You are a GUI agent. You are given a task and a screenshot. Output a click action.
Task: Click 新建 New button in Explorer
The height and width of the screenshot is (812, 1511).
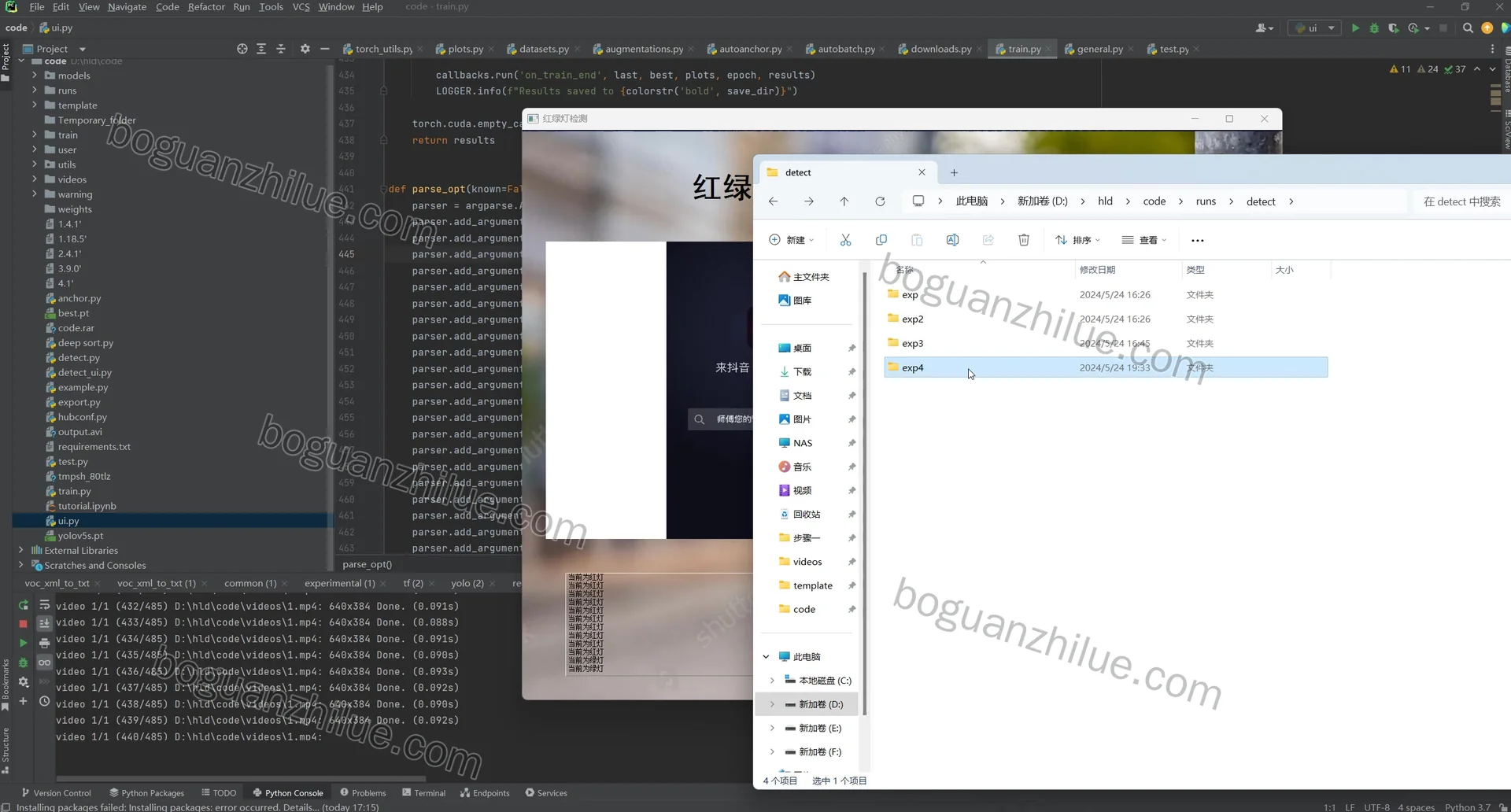[x=792, y=240]
